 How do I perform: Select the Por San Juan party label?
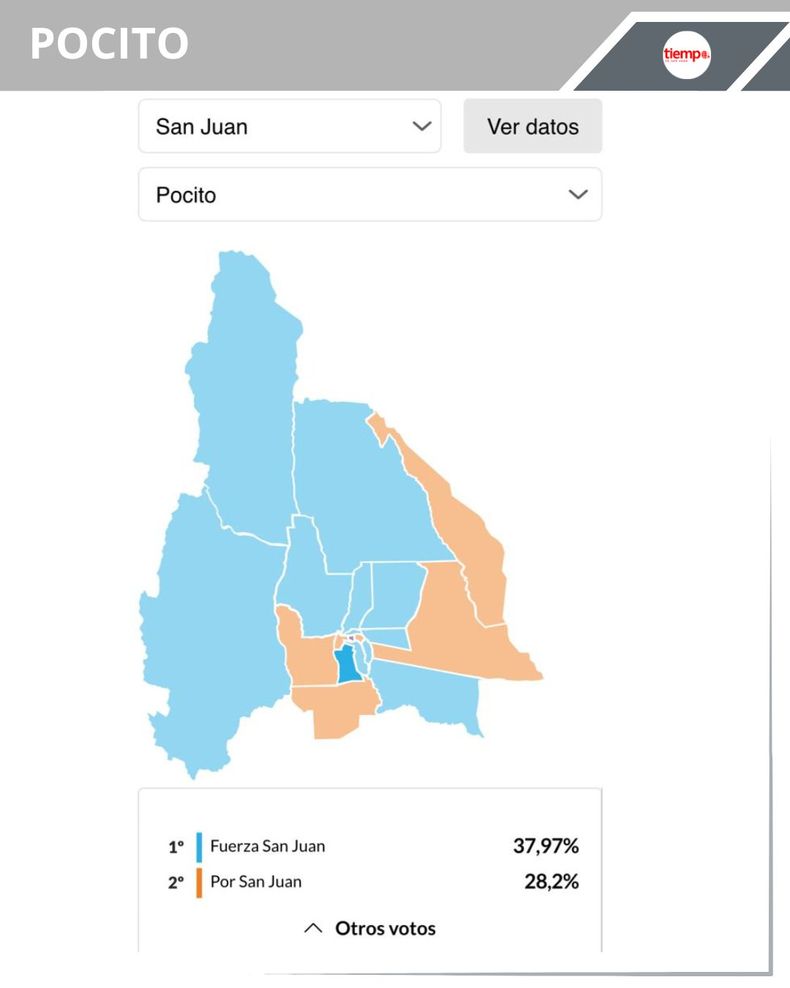point(255,882)
